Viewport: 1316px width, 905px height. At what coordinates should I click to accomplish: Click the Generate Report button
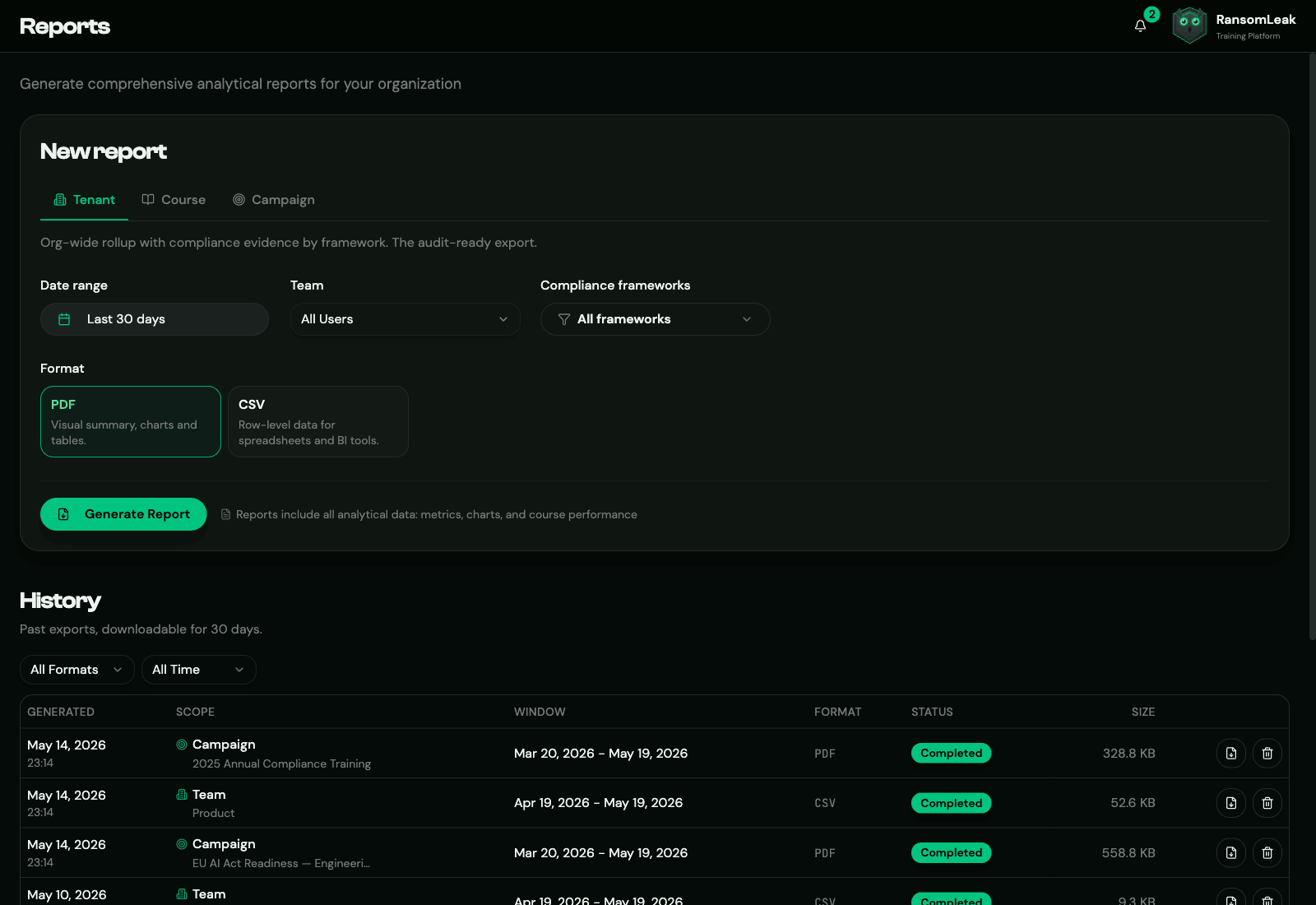click(x=123, y=514)
